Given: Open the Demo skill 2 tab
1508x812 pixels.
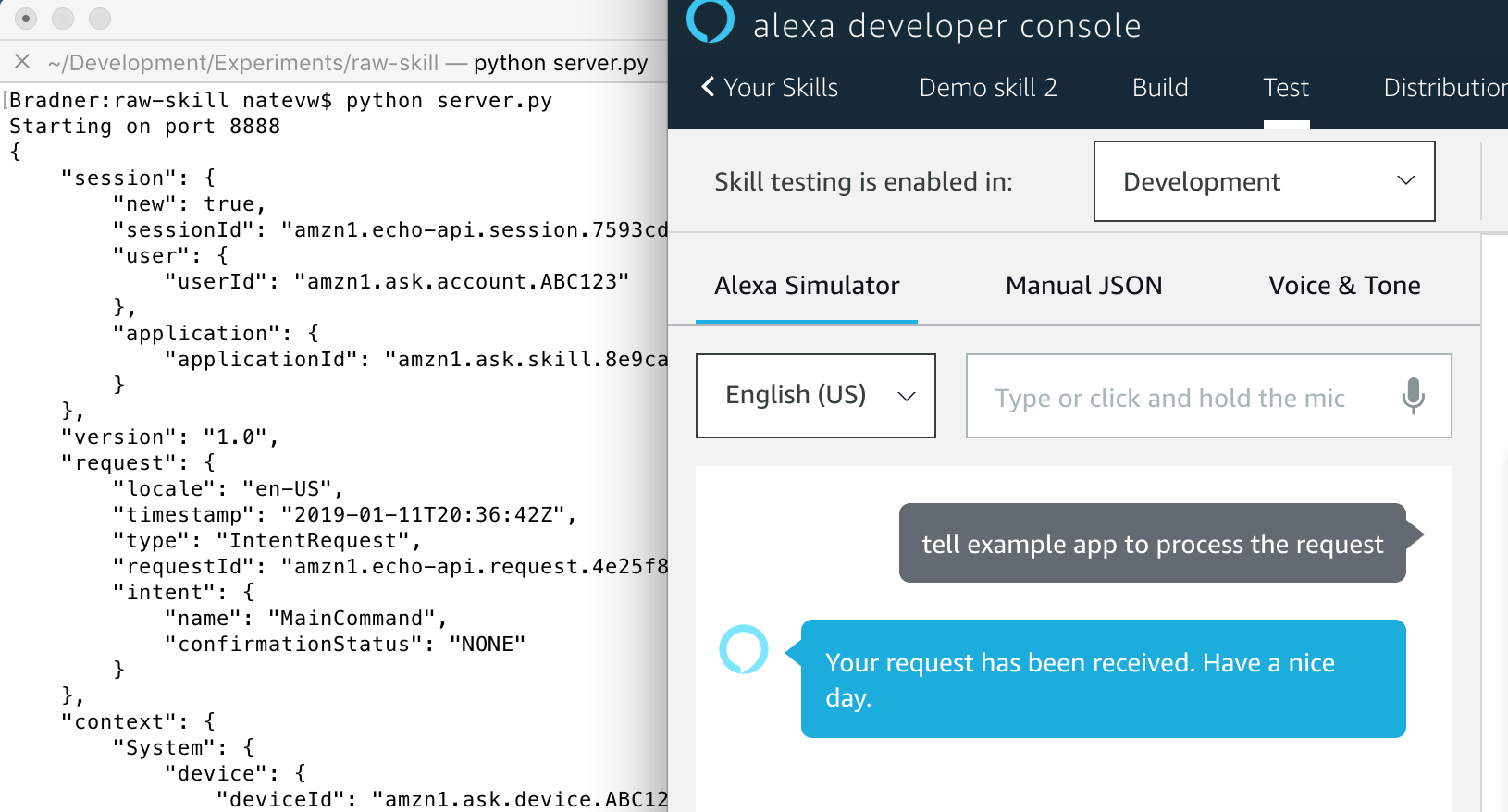Looking at the screenshot, I should point(988,88).
